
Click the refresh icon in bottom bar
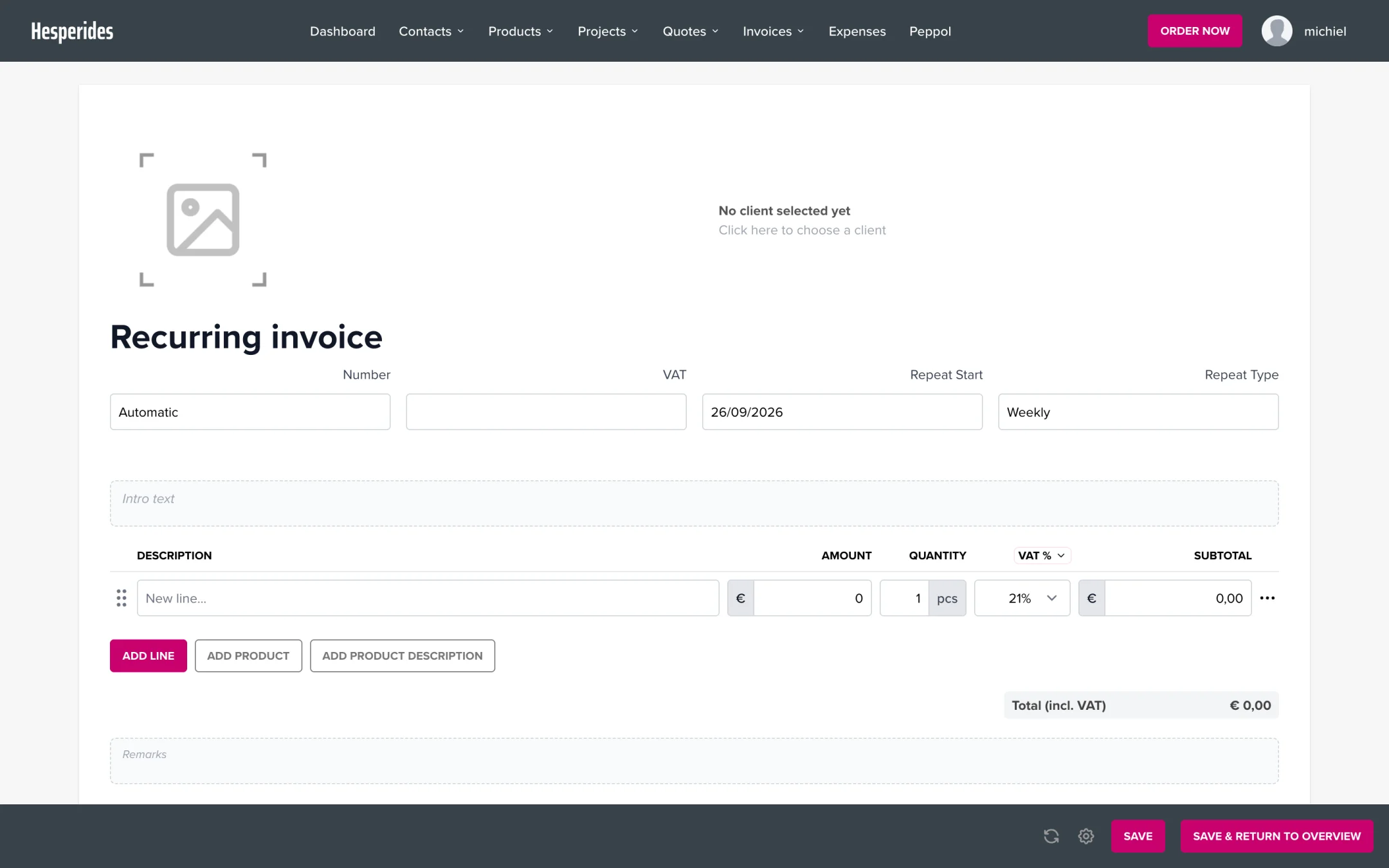click(1051, 836)
